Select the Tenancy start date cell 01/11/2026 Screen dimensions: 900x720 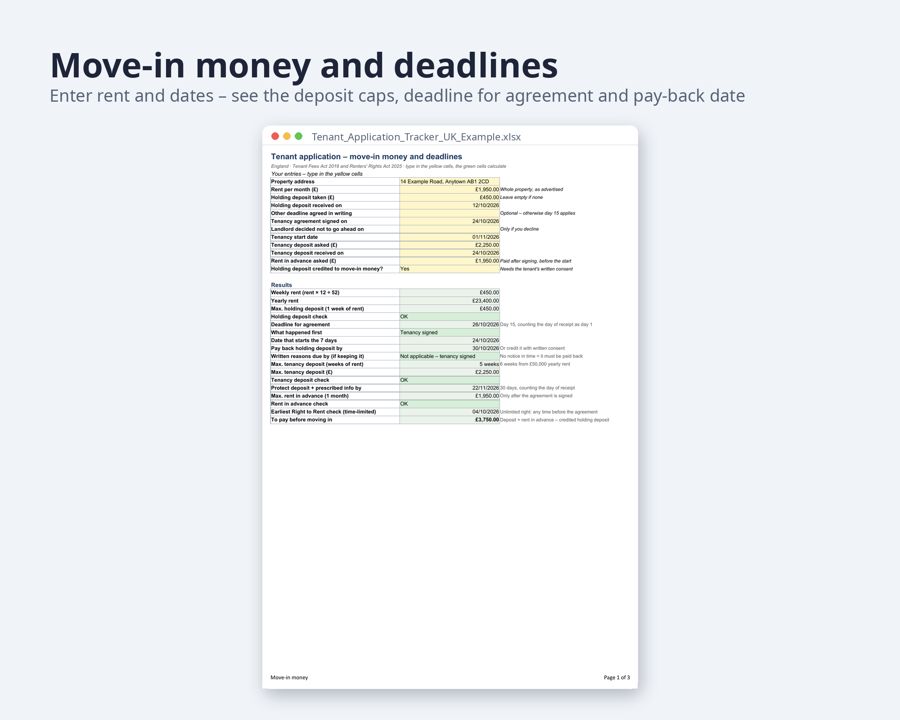coord(449,237)
